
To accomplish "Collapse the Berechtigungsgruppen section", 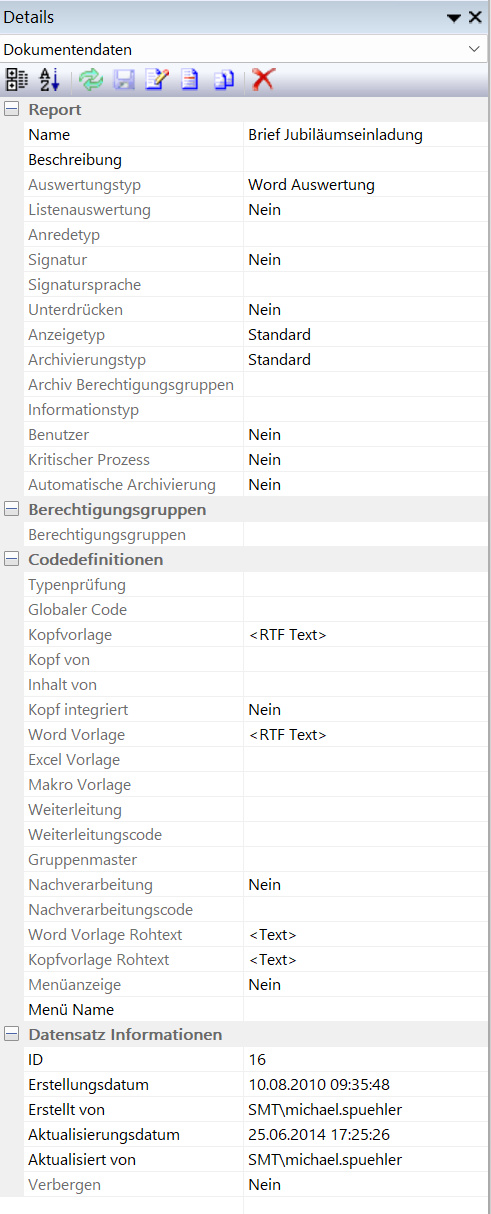I will (x=12, y=509).
